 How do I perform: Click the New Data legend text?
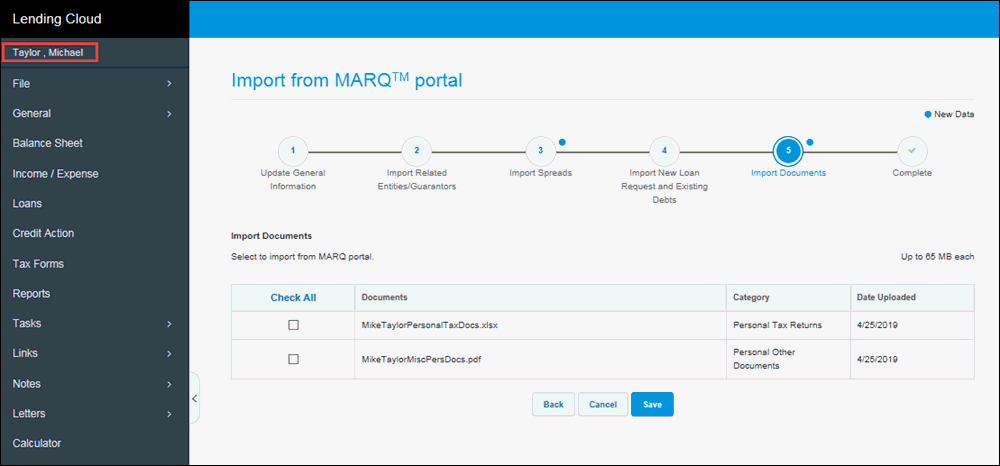954,115
